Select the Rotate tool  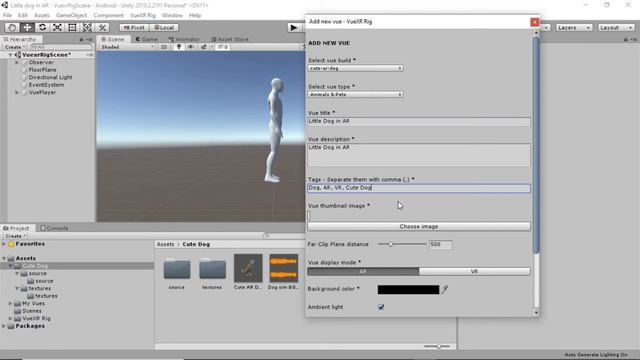[x=42, y=27]
